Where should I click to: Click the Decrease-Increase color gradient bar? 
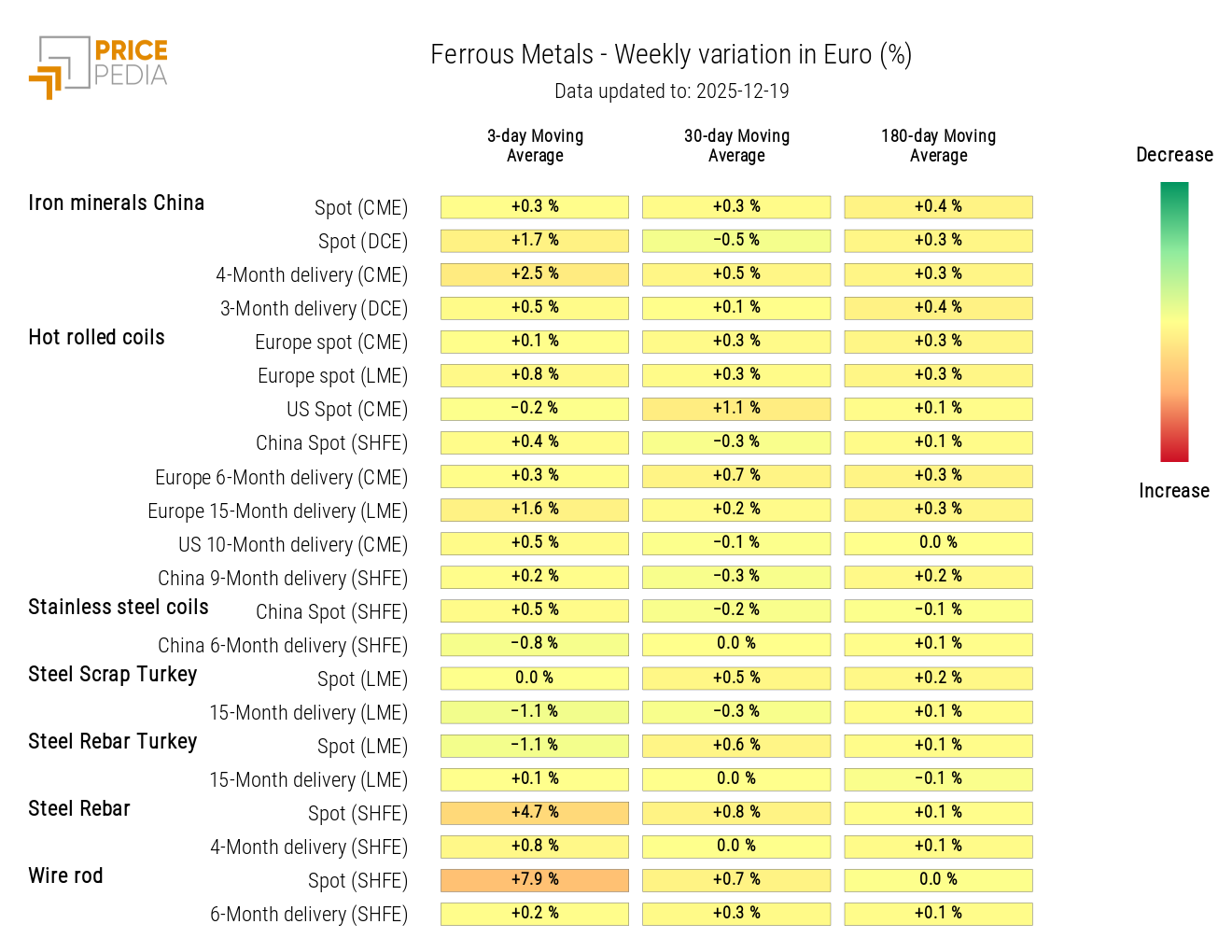coord(1174,322)
